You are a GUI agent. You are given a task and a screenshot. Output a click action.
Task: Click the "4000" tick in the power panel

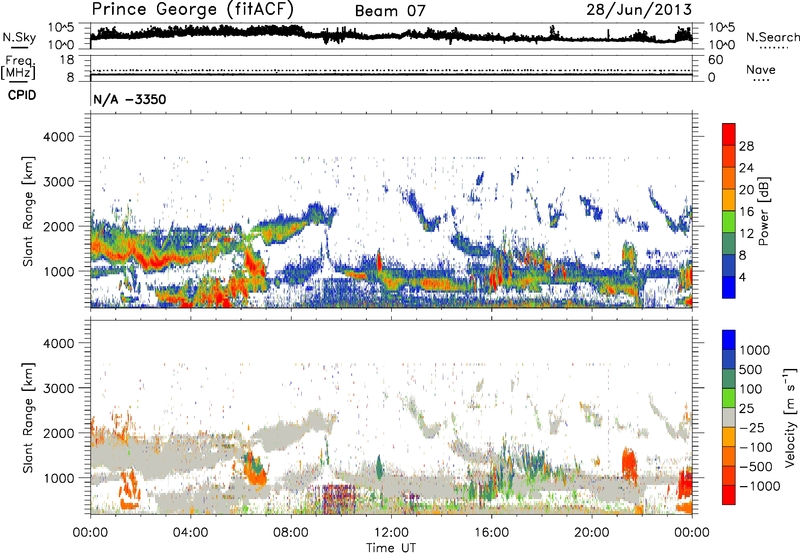pos(59,137)
